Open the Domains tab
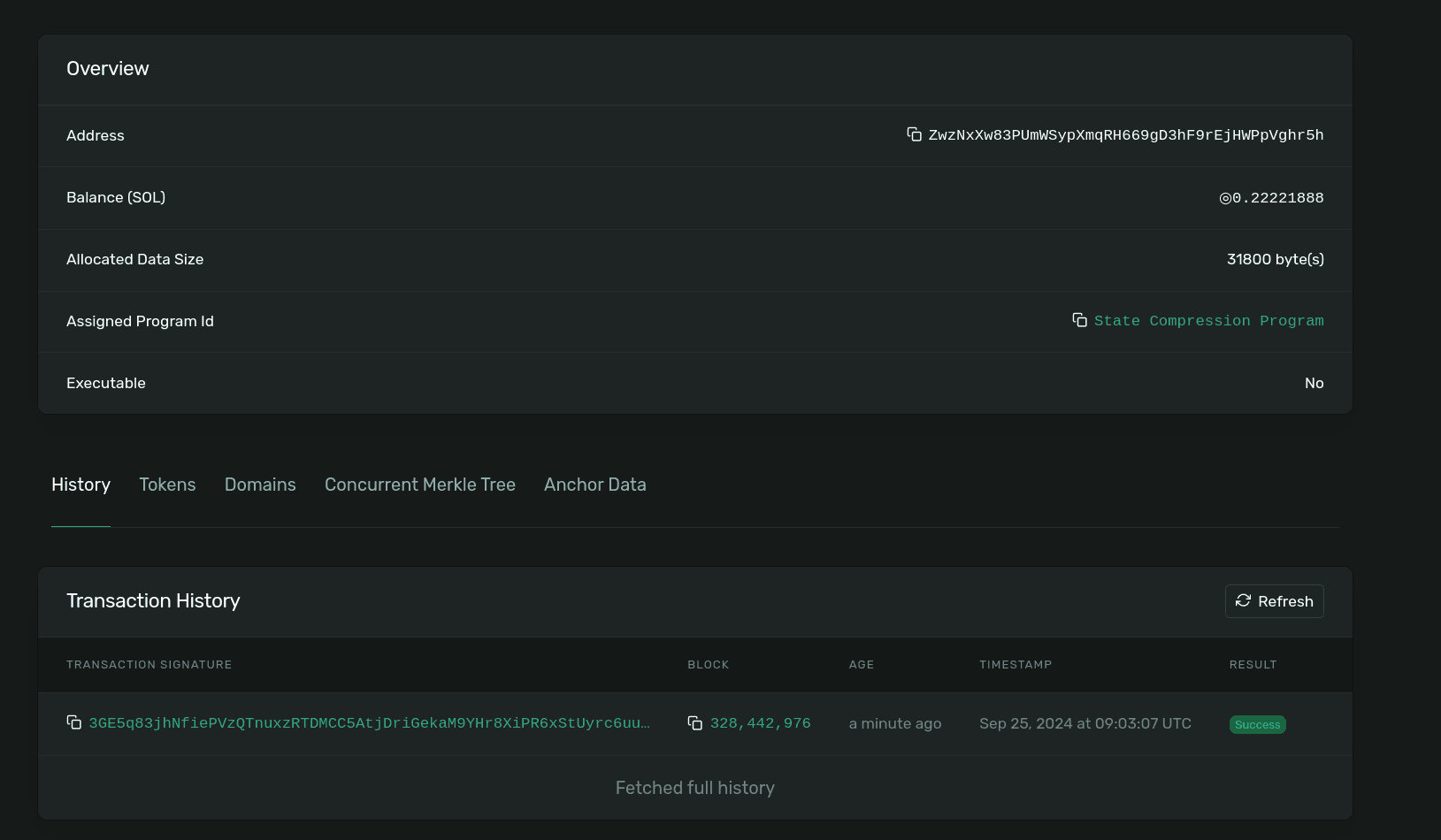Screen dimensions: 1441x840 click(x=260, y=485)
